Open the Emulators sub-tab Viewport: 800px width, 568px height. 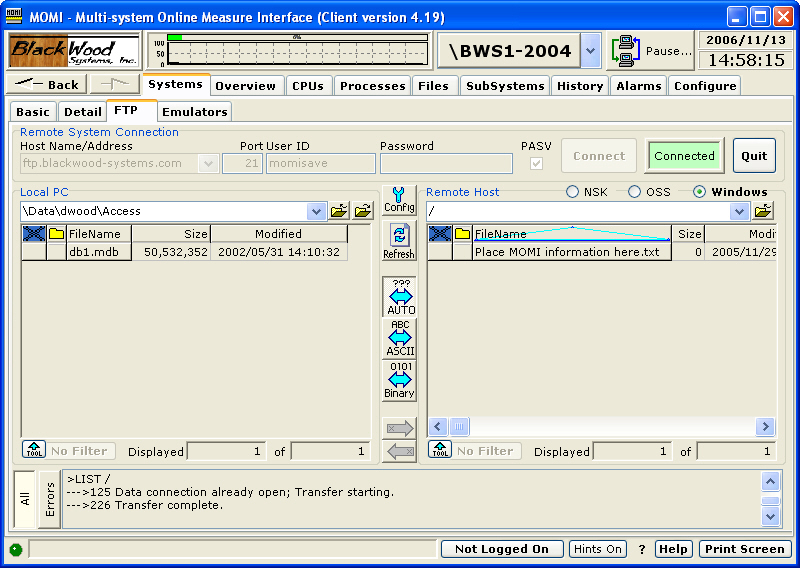click(195, 112)
